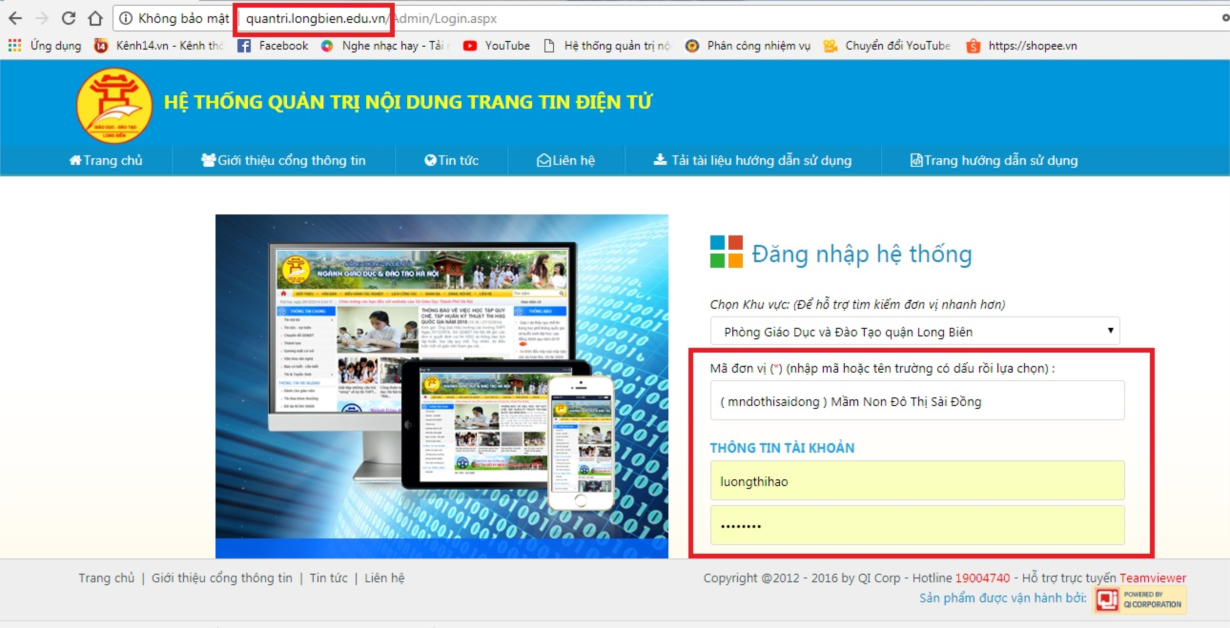Focus the Mã đơn vị input field
Image resolution: width=1230 pixels, height=628 pixels.
(916, 401)
